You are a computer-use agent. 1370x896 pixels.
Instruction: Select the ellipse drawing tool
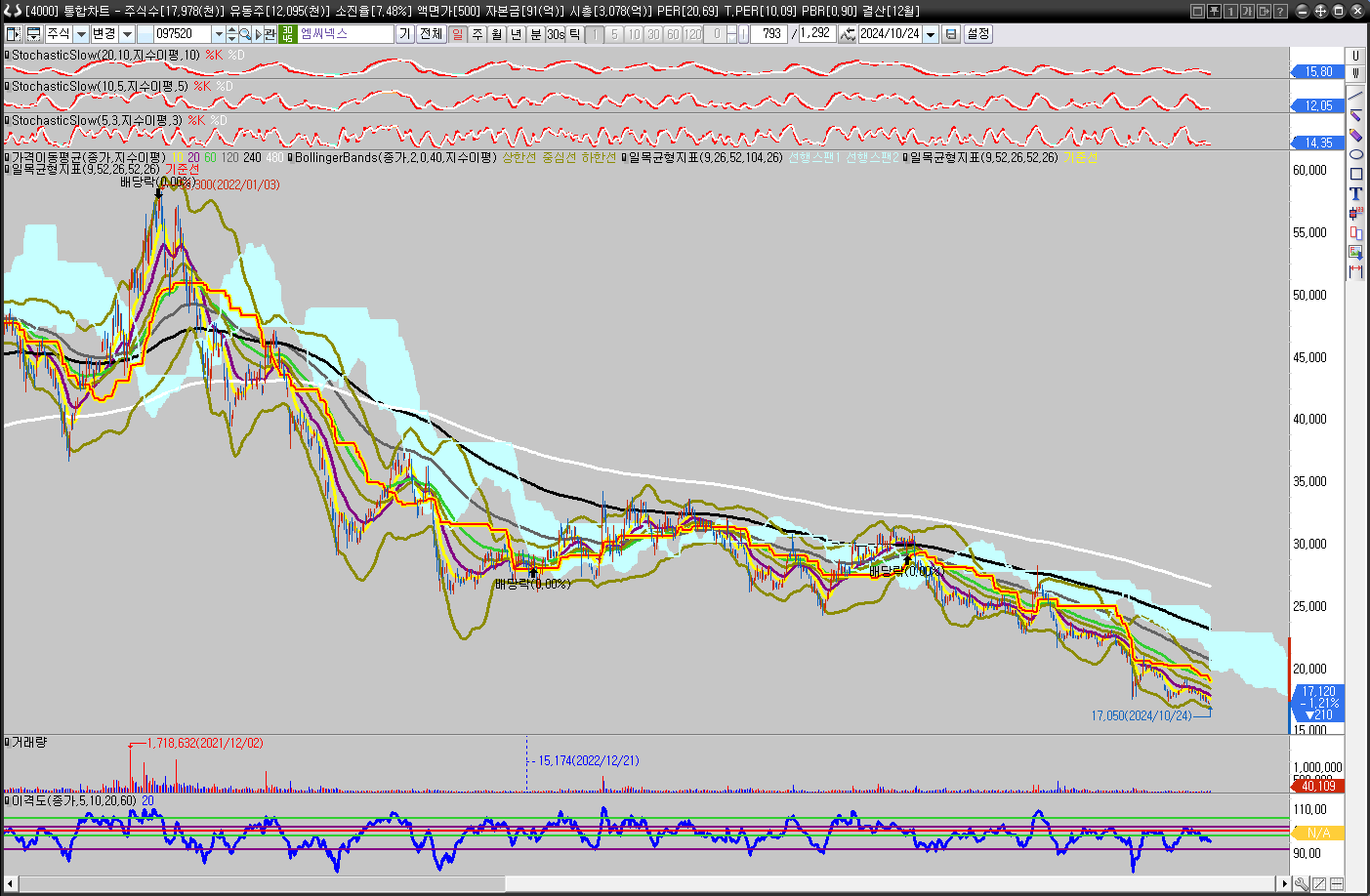pos(1355,154)
